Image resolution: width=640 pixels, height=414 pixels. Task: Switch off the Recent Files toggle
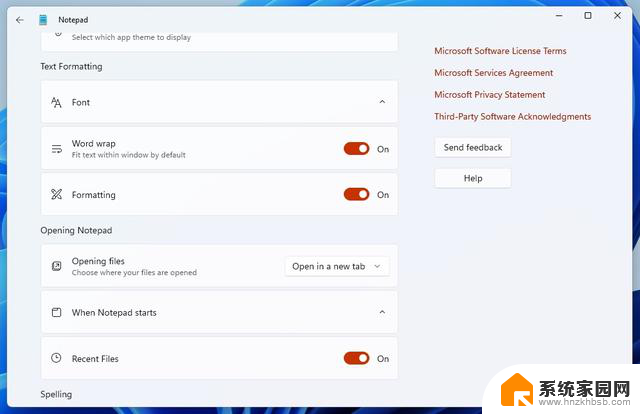pyautogui.click(x=356, y=358)
